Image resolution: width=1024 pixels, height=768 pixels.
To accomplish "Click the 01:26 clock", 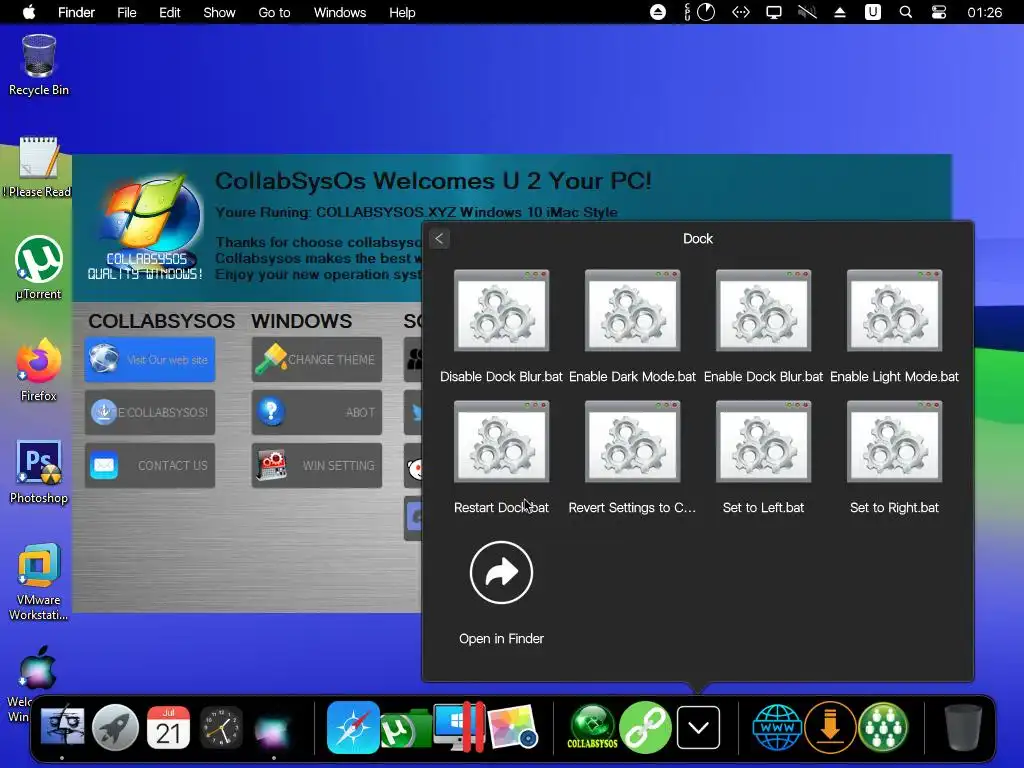I will tap(985, 12).
